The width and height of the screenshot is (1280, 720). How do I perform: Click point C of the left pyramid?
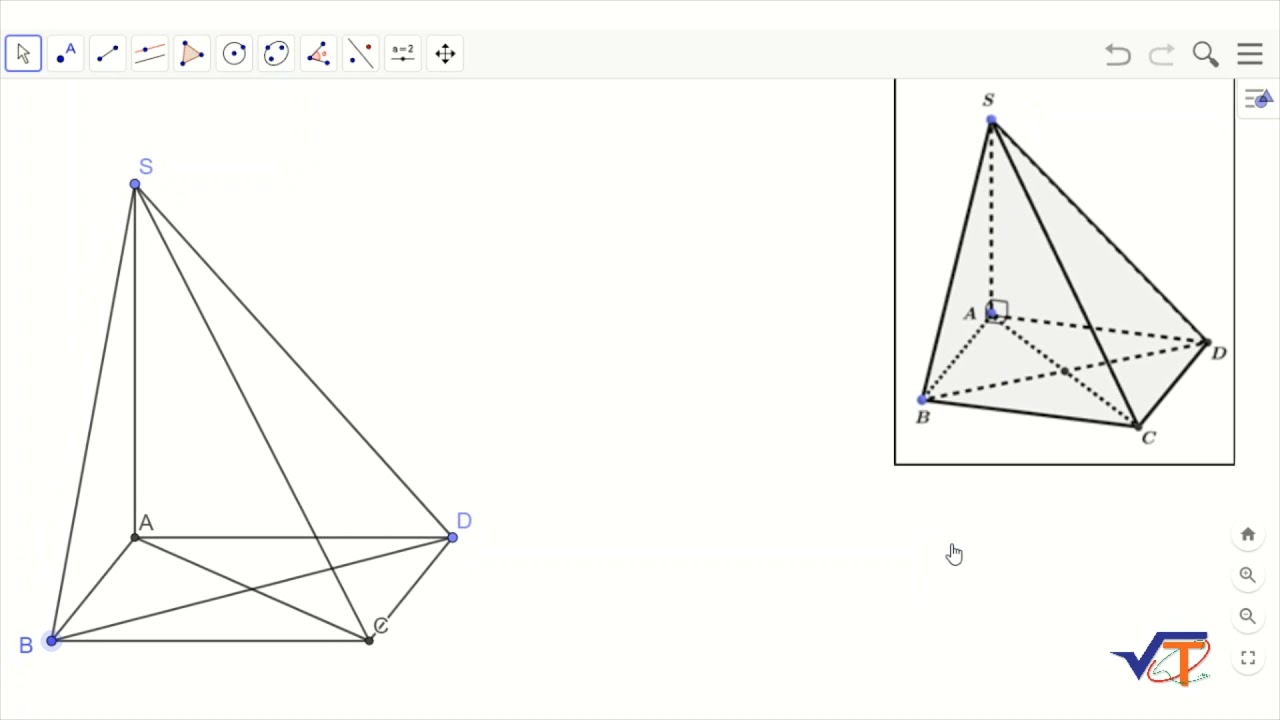(369, 640)
